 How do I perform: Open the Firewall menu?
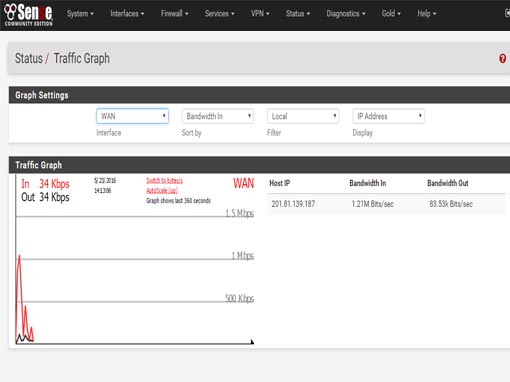[174, 14]
